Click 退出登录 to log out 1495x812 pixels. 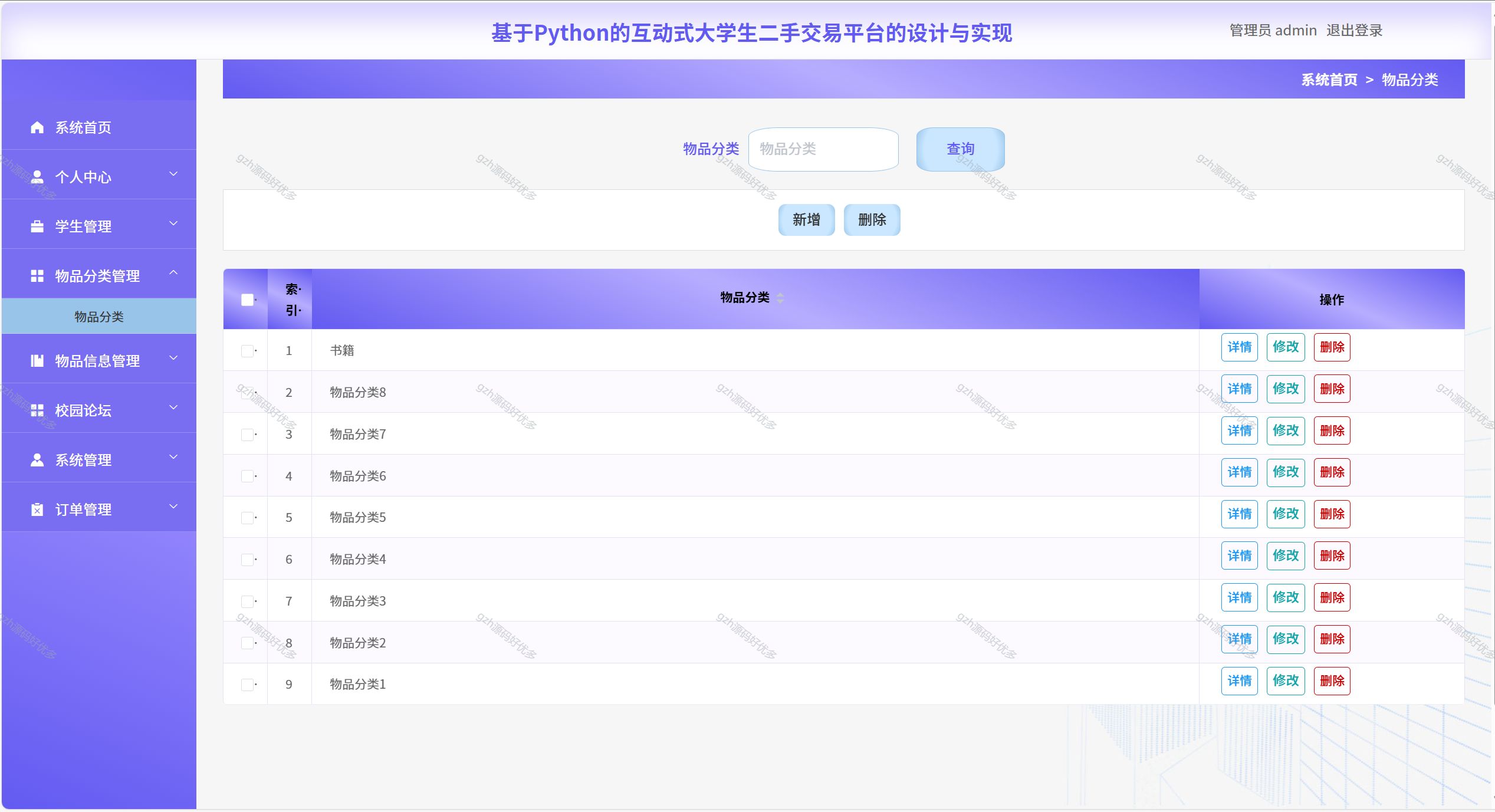(1354, 31)
